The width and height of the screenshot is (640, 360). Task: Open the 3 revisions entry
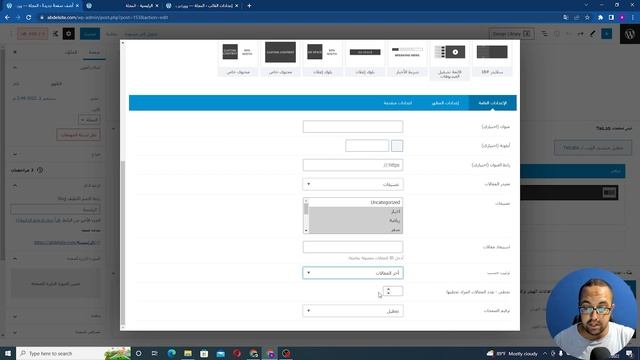click(27, 170)
